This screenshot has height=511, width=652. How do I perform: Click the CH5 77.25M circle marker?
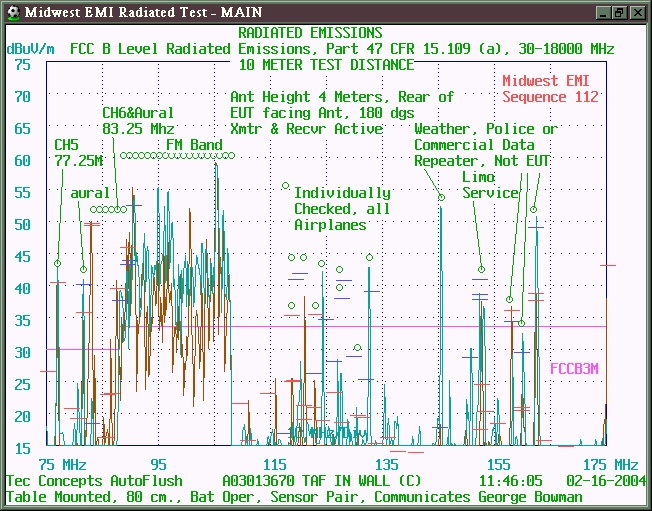tap(58, 264)
